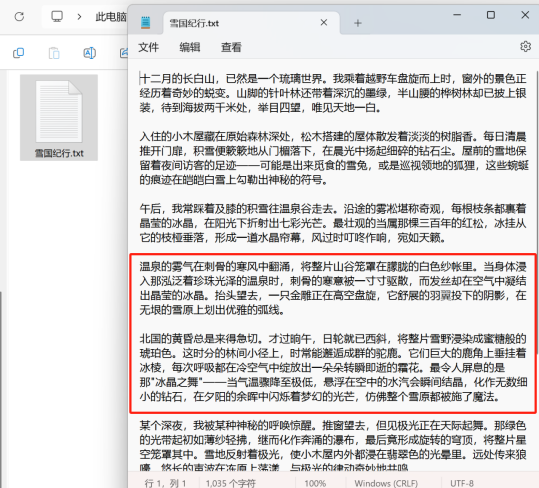Viewport: 539px width, 488px height.
Task: Click the UTF-8 encoding status entry
Action: click(462, 483)
